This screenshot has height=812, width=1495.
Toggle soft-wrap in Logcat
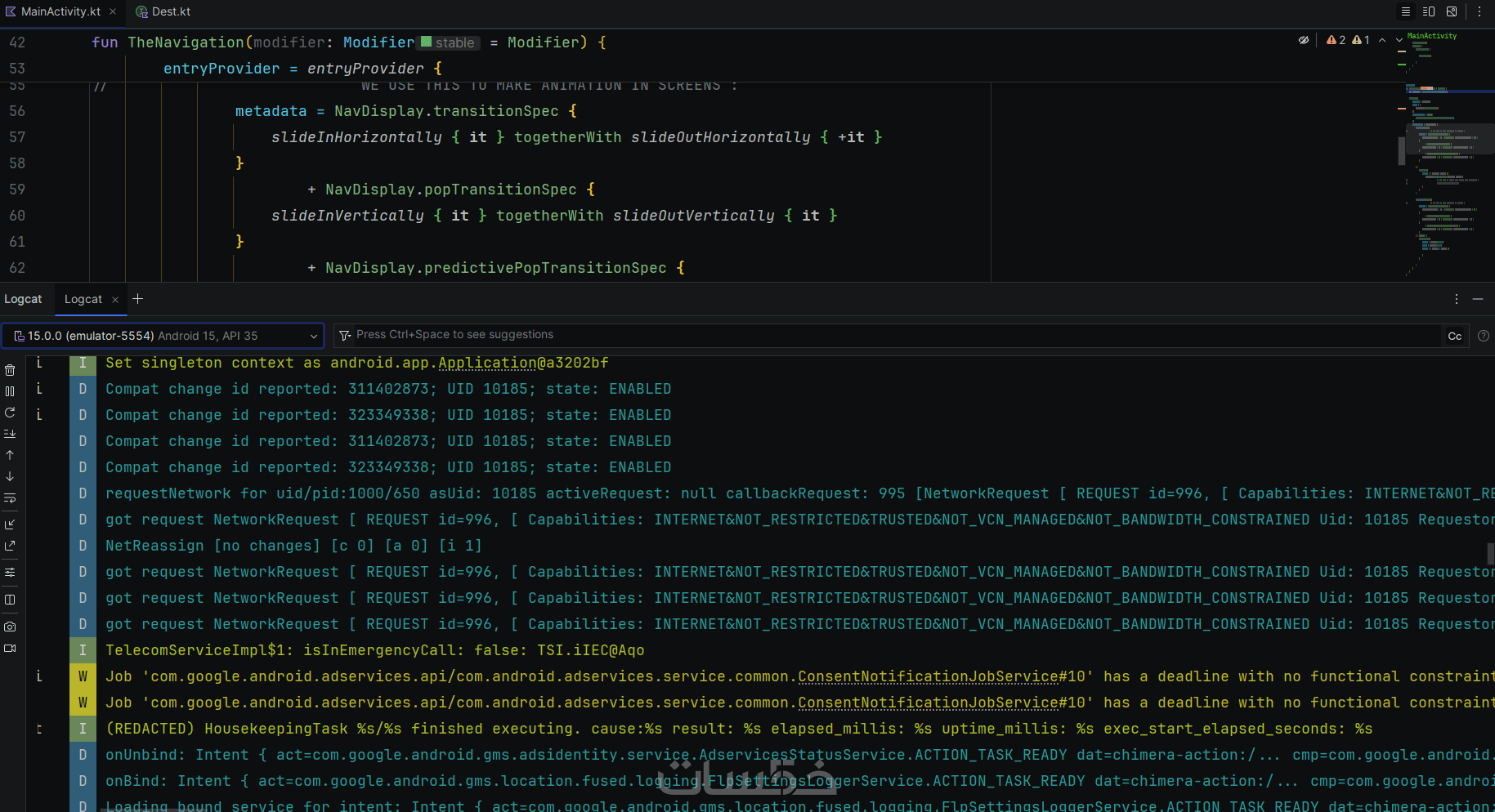pos(10,498)
